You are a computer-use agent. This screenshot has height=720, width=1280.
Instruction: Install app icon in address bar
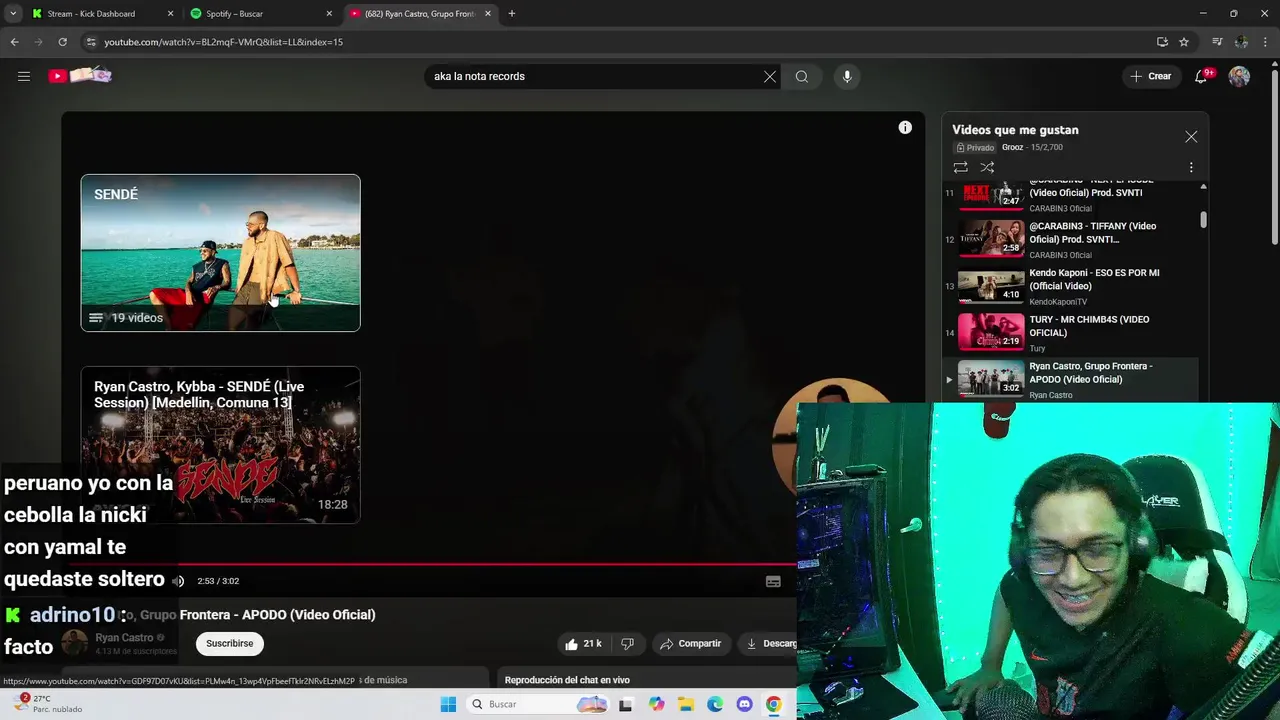pyautogui.click(x=1162, y=42)
